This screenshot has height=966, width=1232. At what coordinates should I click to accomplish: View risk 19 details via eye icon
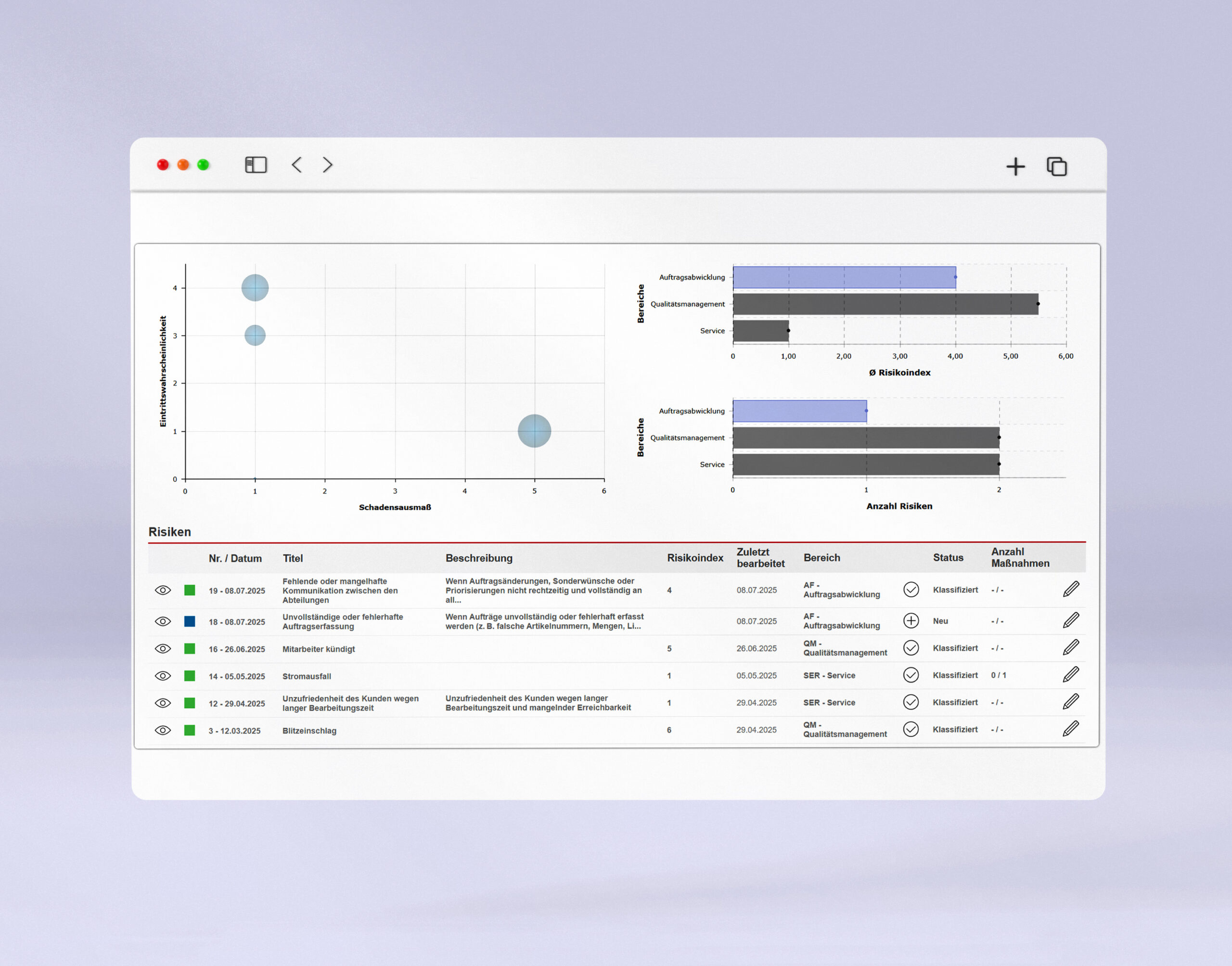click(x=163, y=590)
